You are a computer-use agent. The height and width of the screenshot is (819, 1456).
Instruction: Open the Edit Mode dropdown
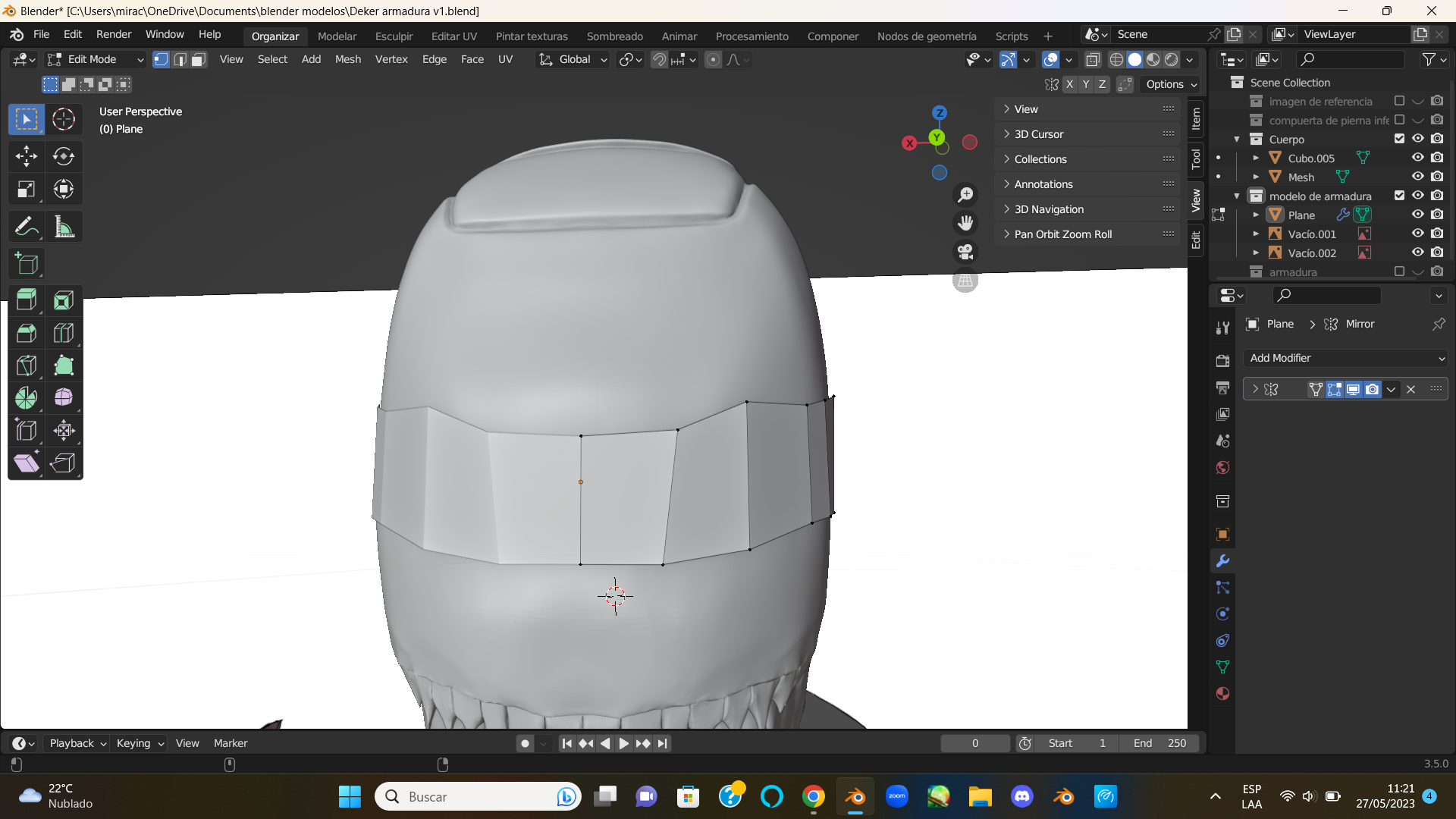(x=95, y=60)
